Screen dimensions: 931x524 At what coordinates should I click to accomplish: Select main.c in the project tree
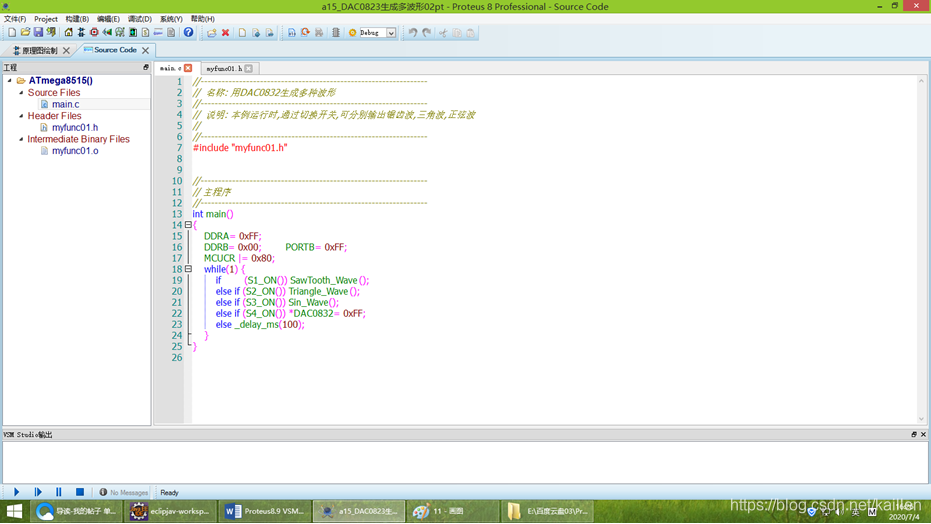[x=65, y=104]
